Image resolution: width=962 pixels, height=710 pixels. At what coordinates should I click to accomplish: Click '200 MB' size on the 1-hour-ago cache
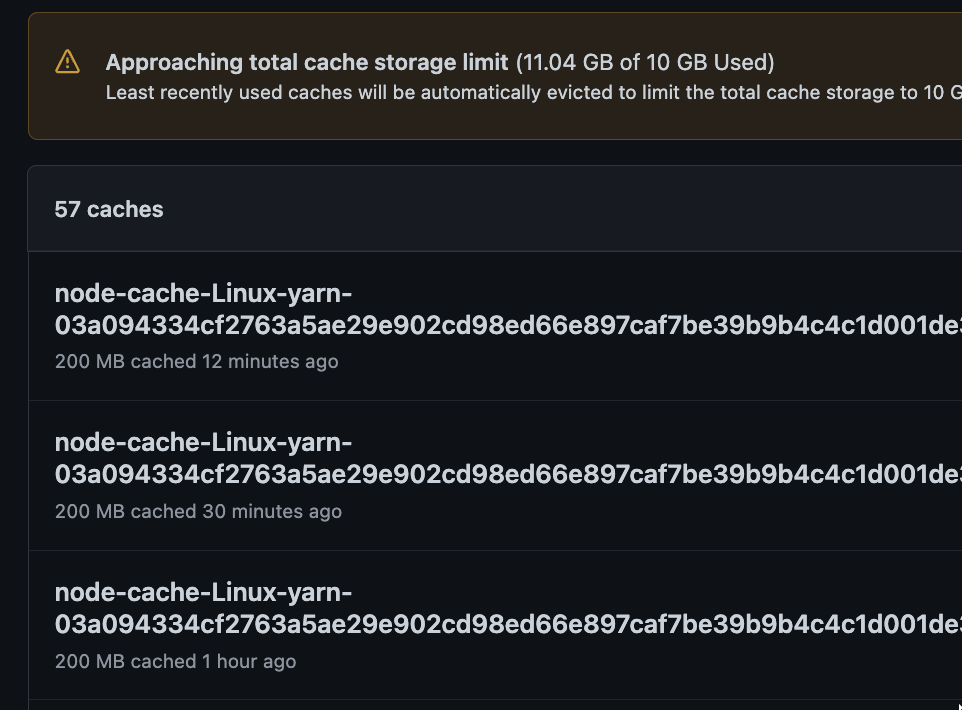pyautogui.click(x=90, y=662)
